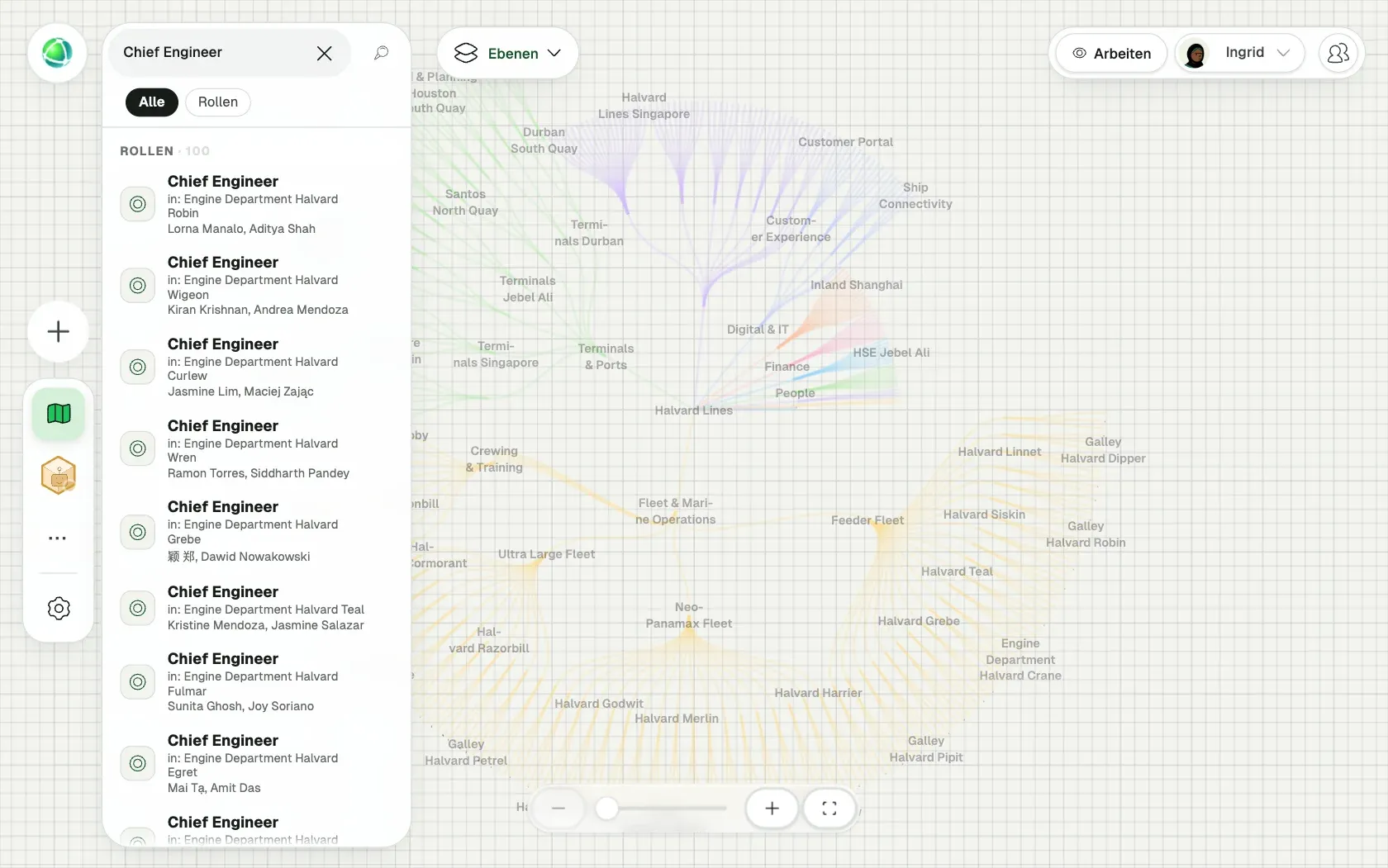
Task: Open the members icon at top right
Action: click(1338, 53)
